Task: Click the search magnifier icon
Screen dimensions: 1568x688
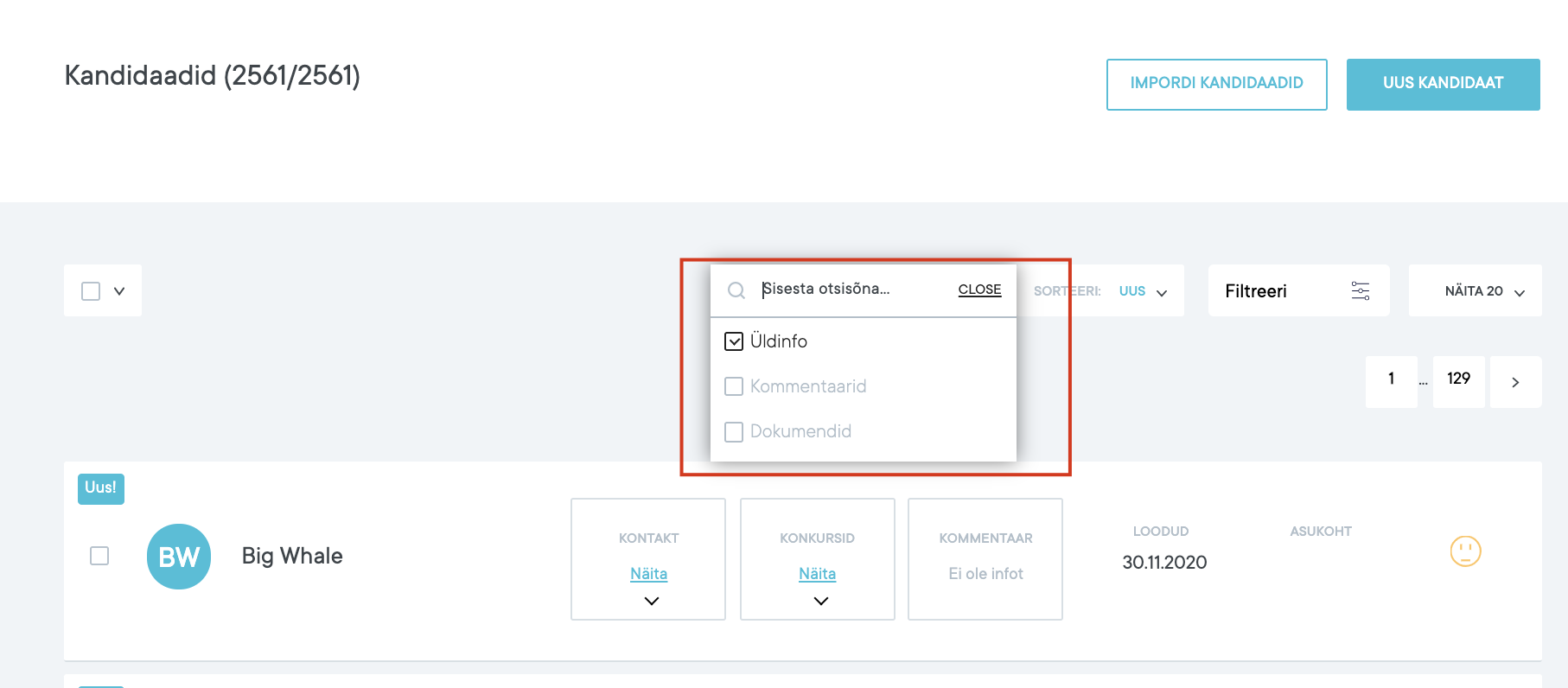Action: (736, 290)
